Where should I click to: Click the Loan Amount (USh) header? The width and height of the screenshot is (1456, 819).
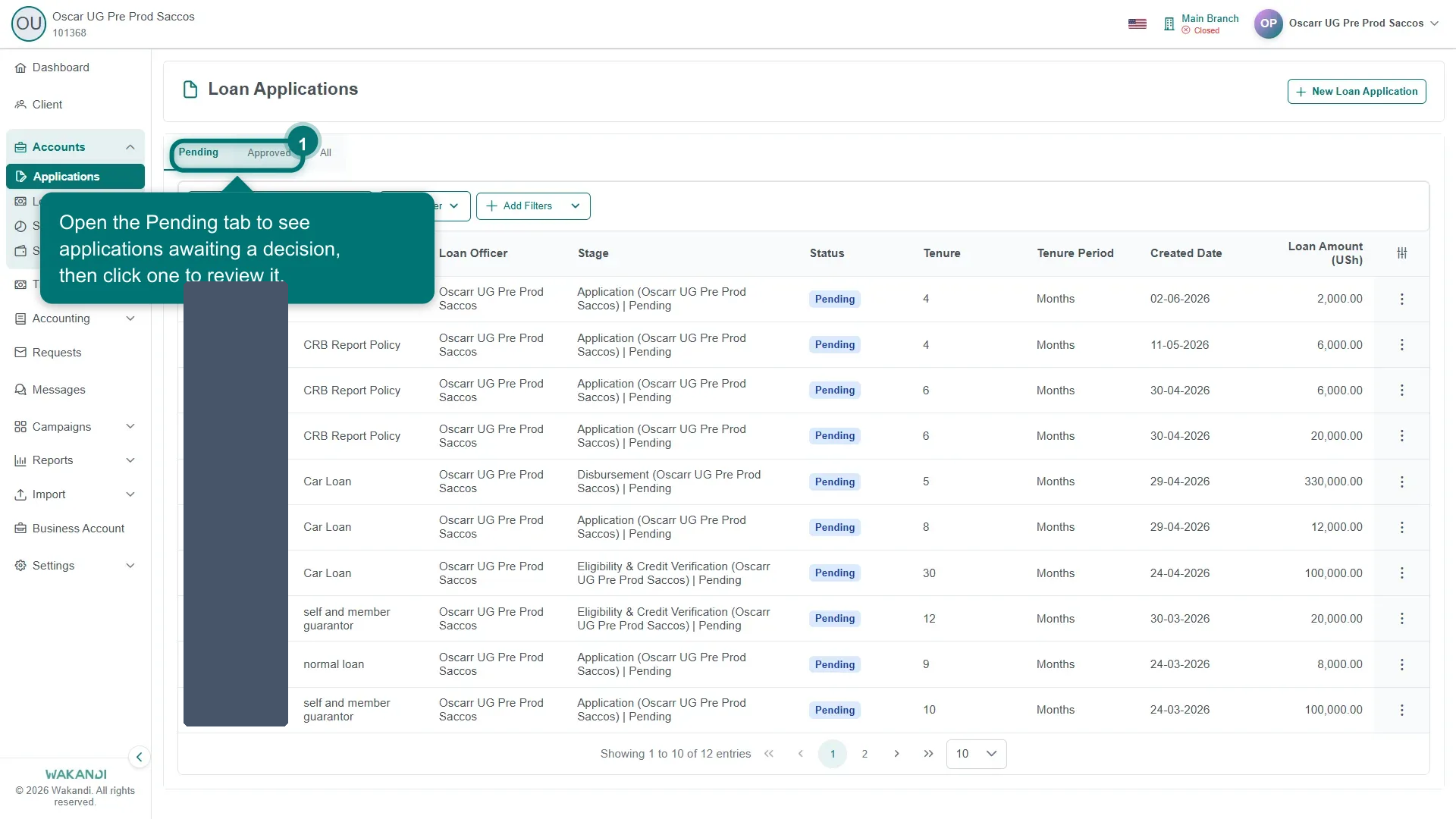pos(1325,253)
